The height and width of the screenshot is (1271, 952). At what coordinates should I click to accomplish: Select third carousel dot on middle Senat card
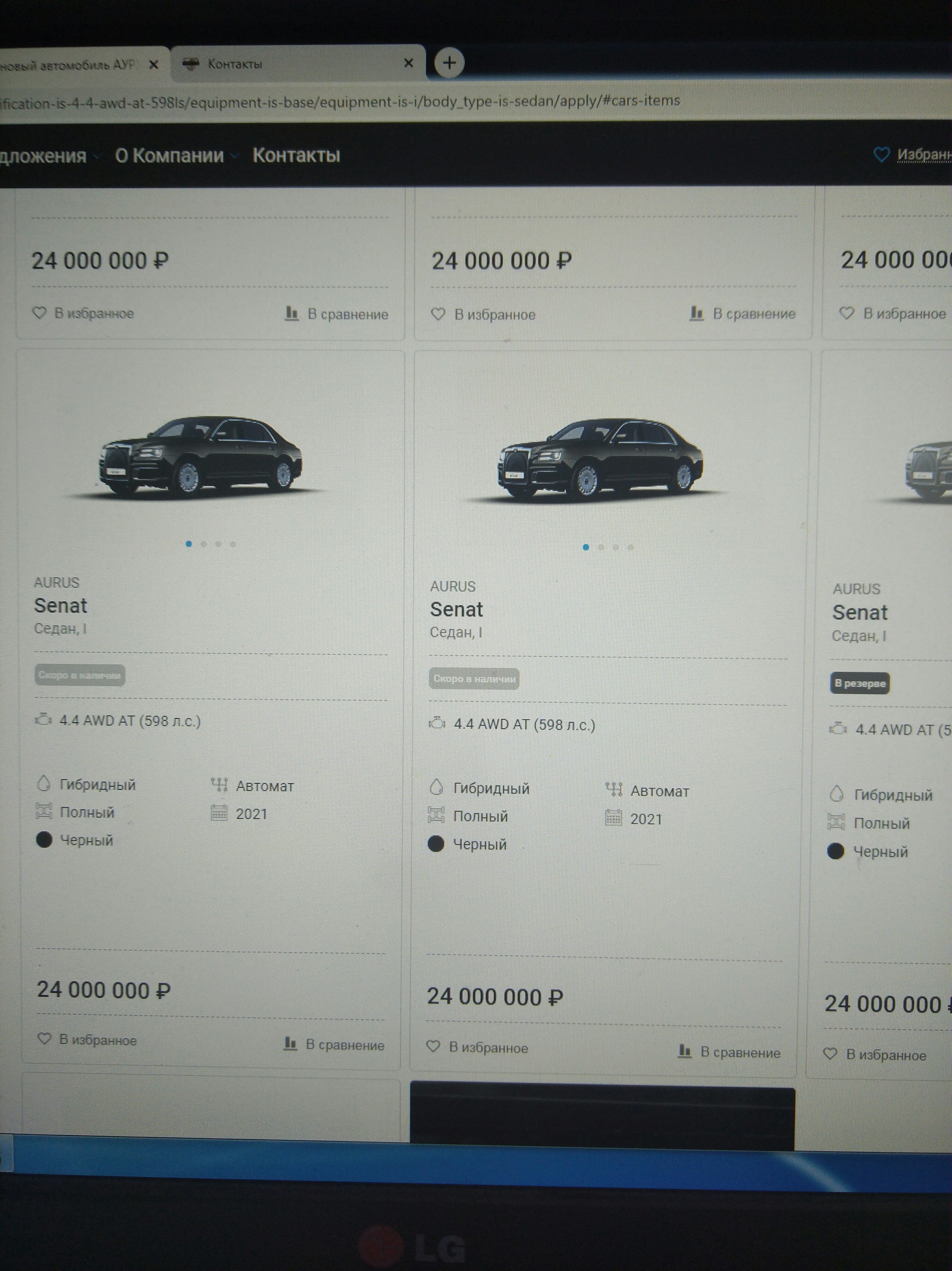[615, 547]
